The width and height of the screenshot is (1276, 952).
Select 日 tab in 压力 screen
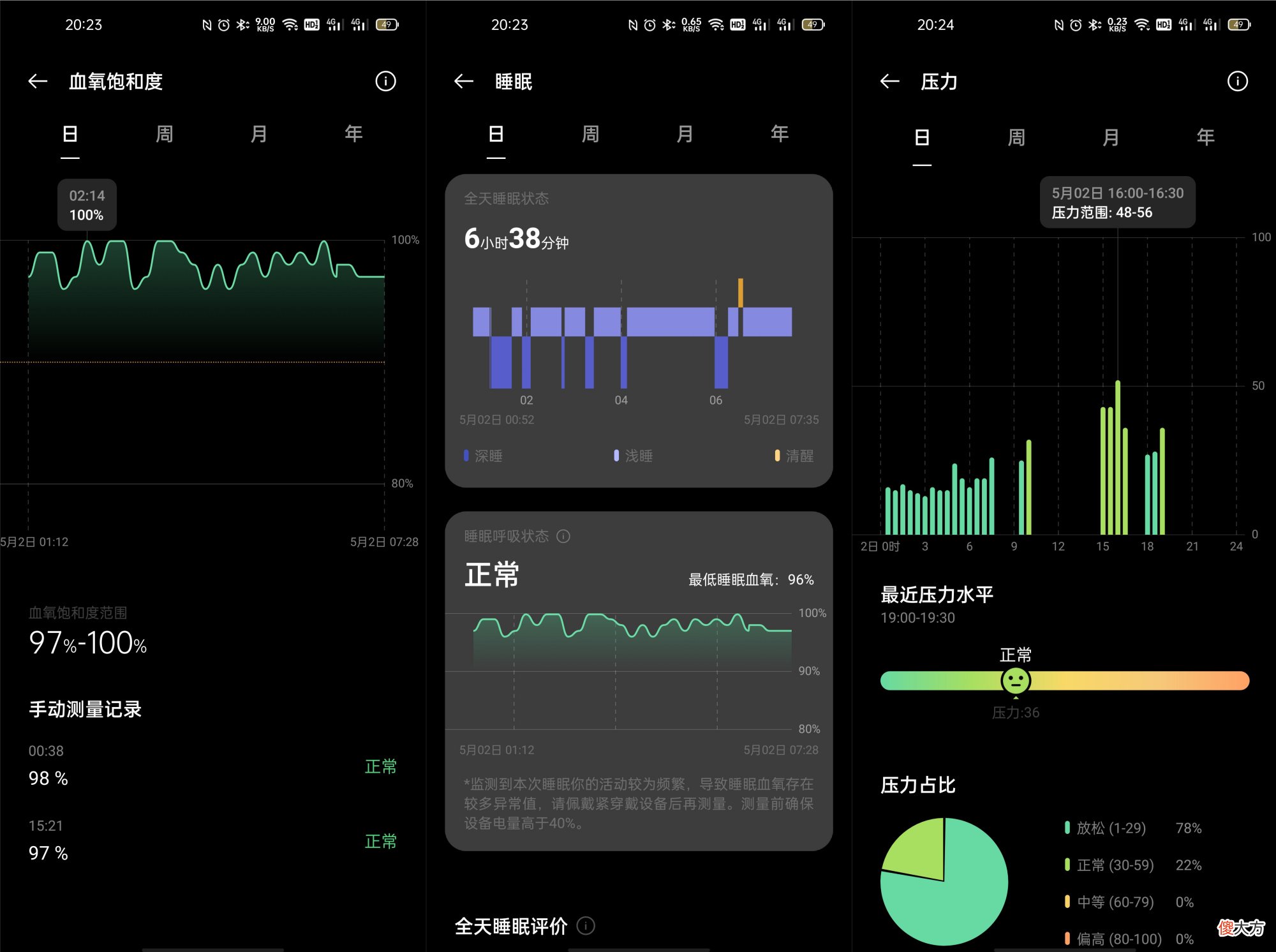pyautogui.click(x=922, y=137)
